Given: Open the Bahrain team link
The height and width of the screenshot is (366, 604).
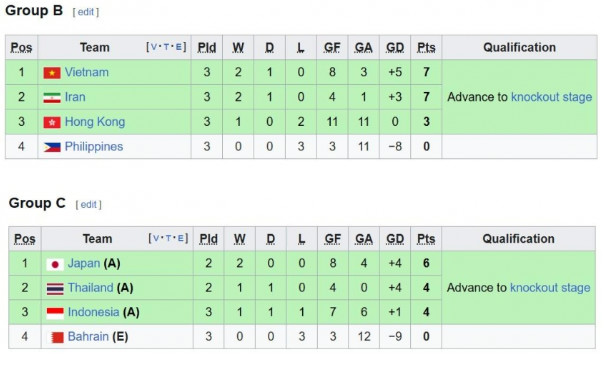Looking at the screenshot, I should [x=88, y=337].
